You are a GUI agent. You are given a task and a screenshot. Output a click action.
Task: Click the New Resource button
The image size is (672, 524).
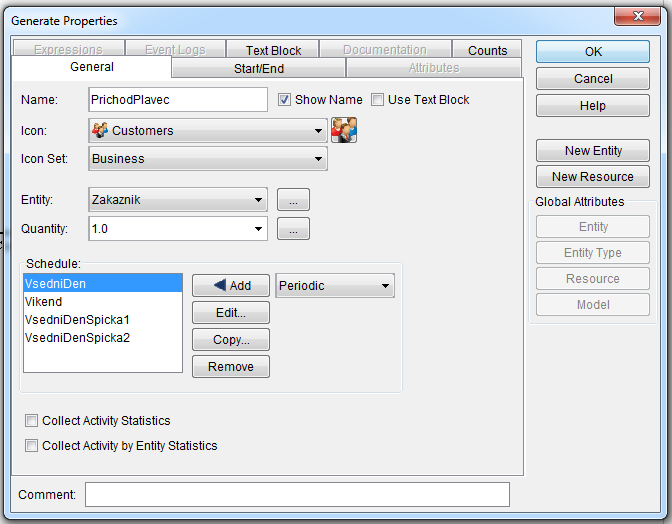tap(593, 177)
